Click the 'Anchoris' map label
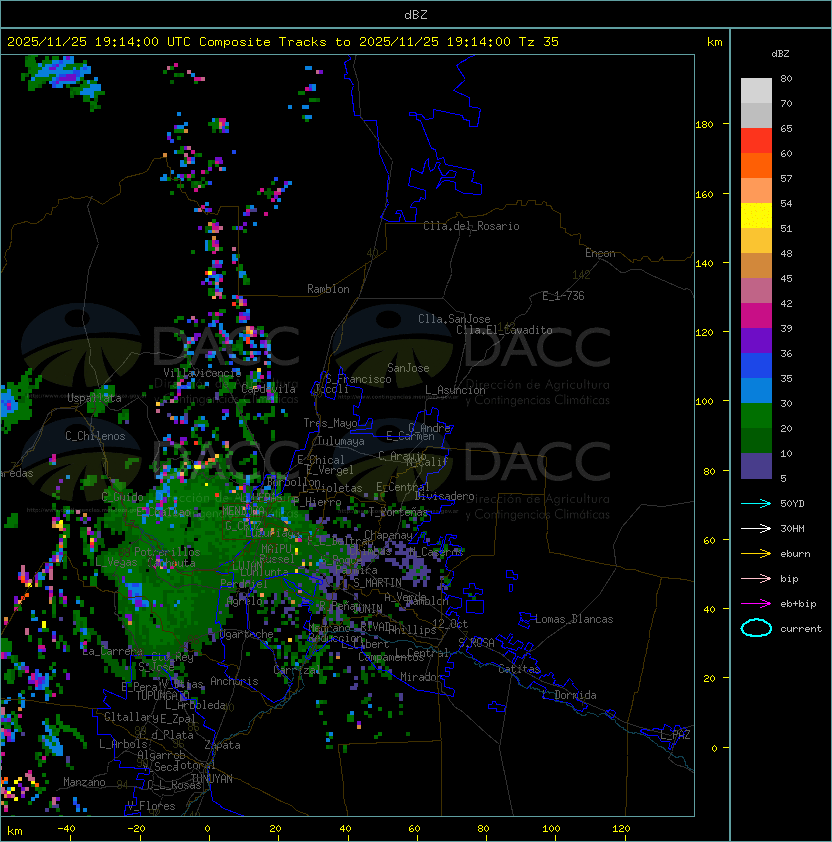 tap(234, 681)
